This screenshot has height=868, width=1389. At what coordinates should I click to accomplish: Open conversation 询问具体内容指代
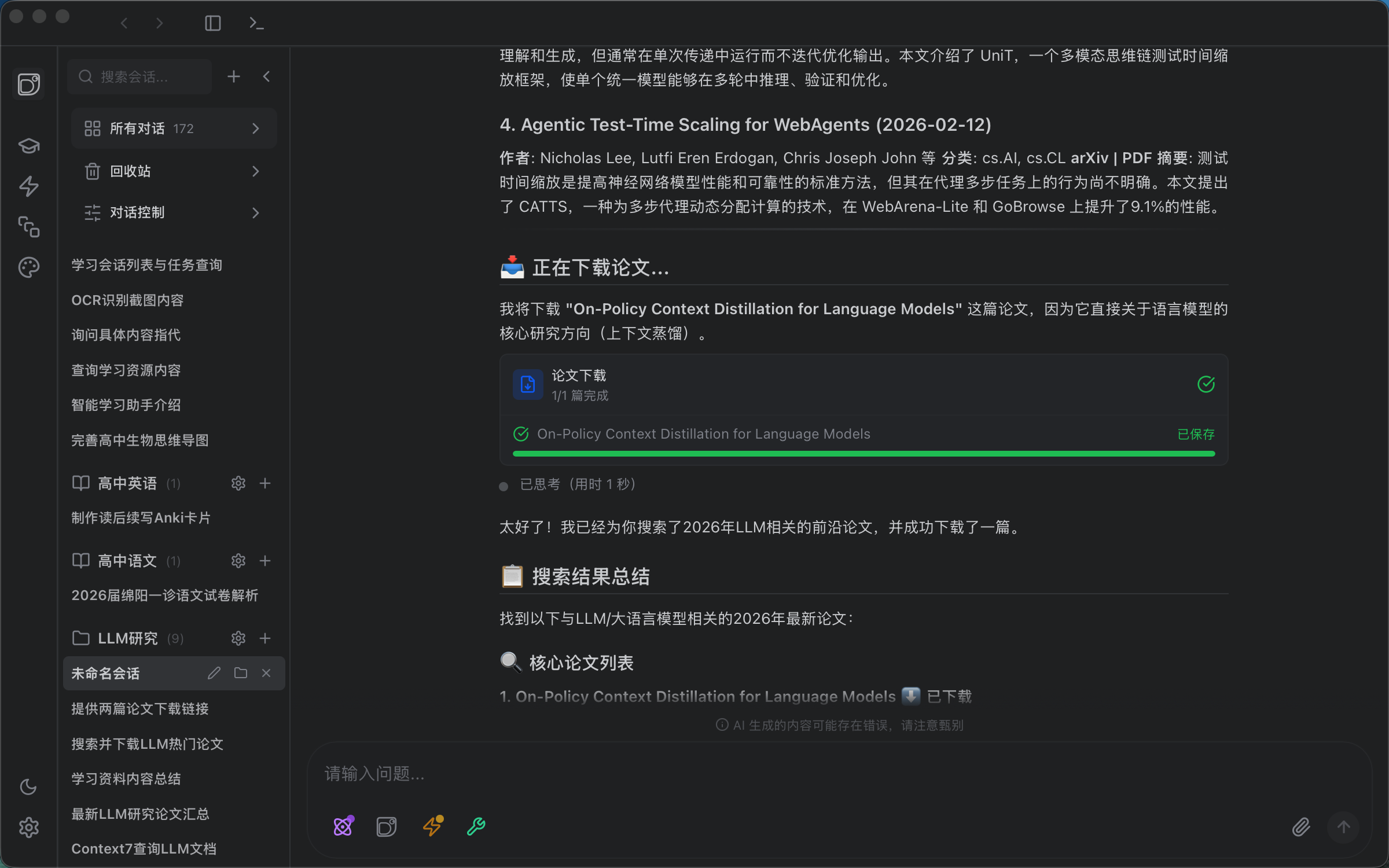click(126, 335)
